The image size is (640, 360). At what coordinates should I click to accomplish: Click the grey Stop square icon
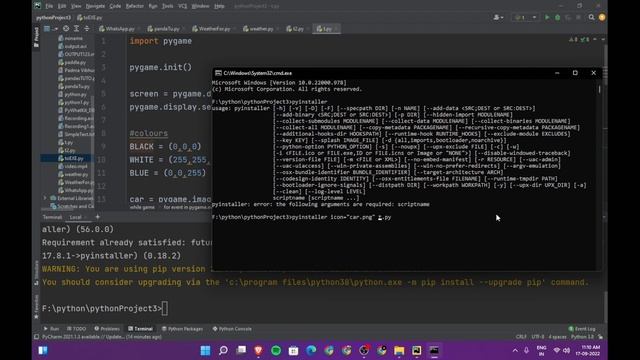(578, 18)
